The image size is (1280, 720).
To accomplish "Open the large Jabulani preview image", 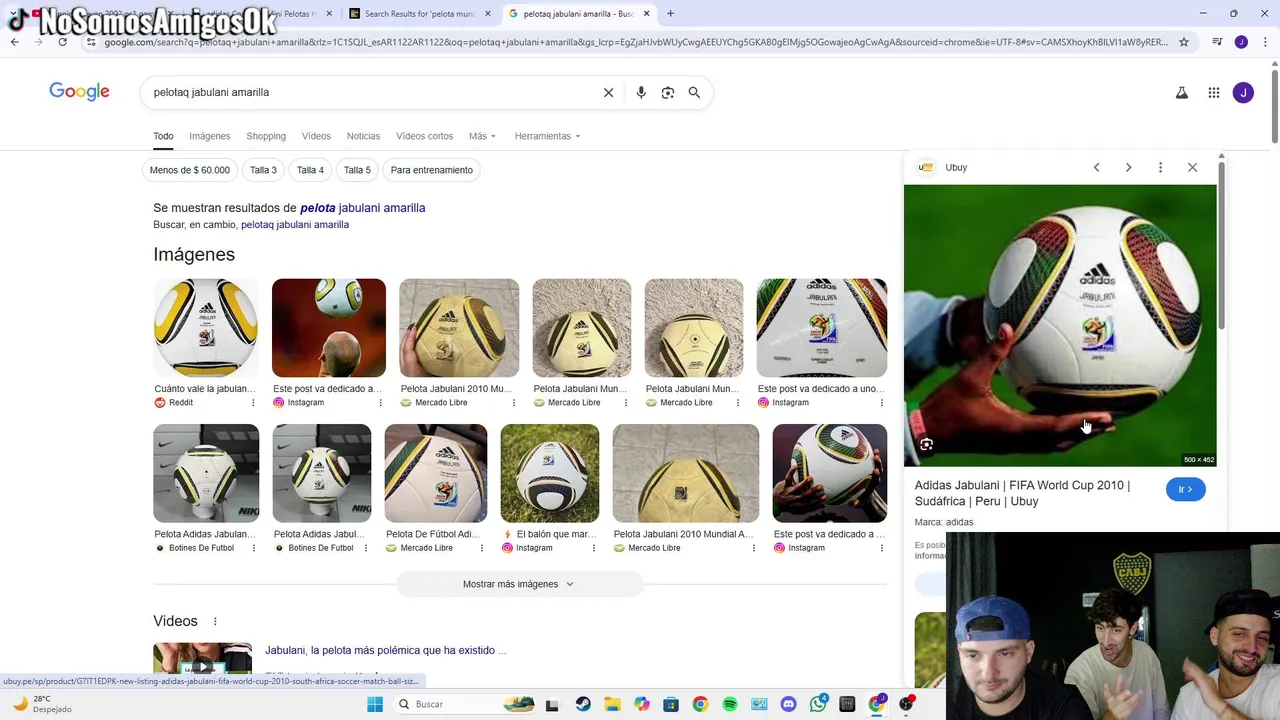I will tap(1060, 325).
